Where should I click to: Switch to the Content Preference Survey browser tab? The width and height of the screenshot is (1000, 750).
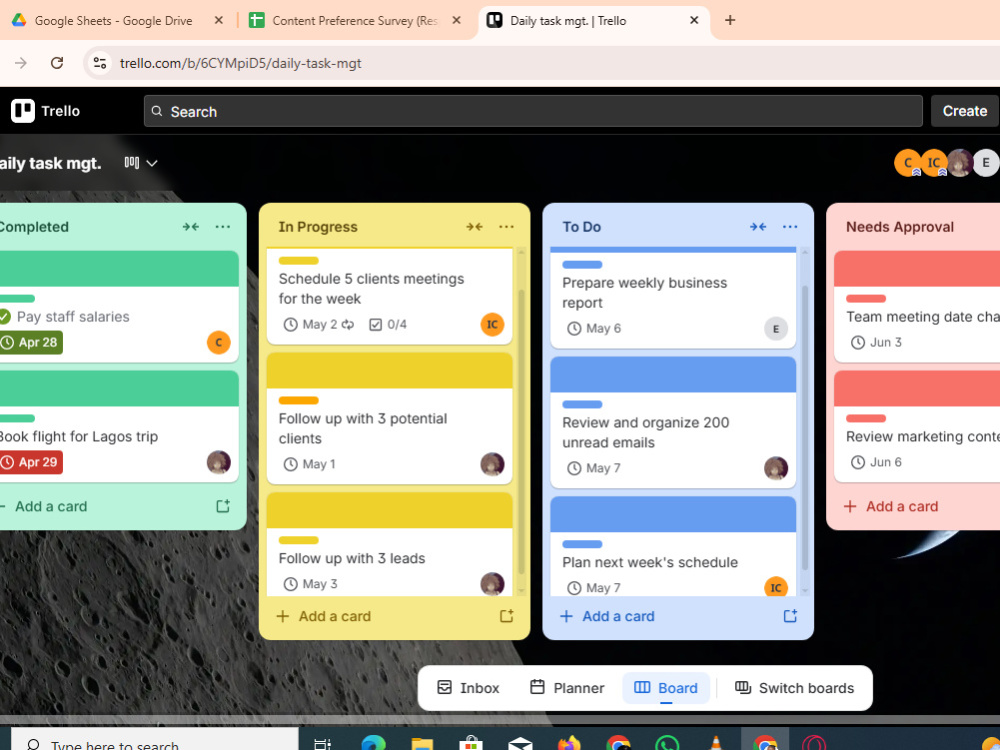(x=355, y=20)
